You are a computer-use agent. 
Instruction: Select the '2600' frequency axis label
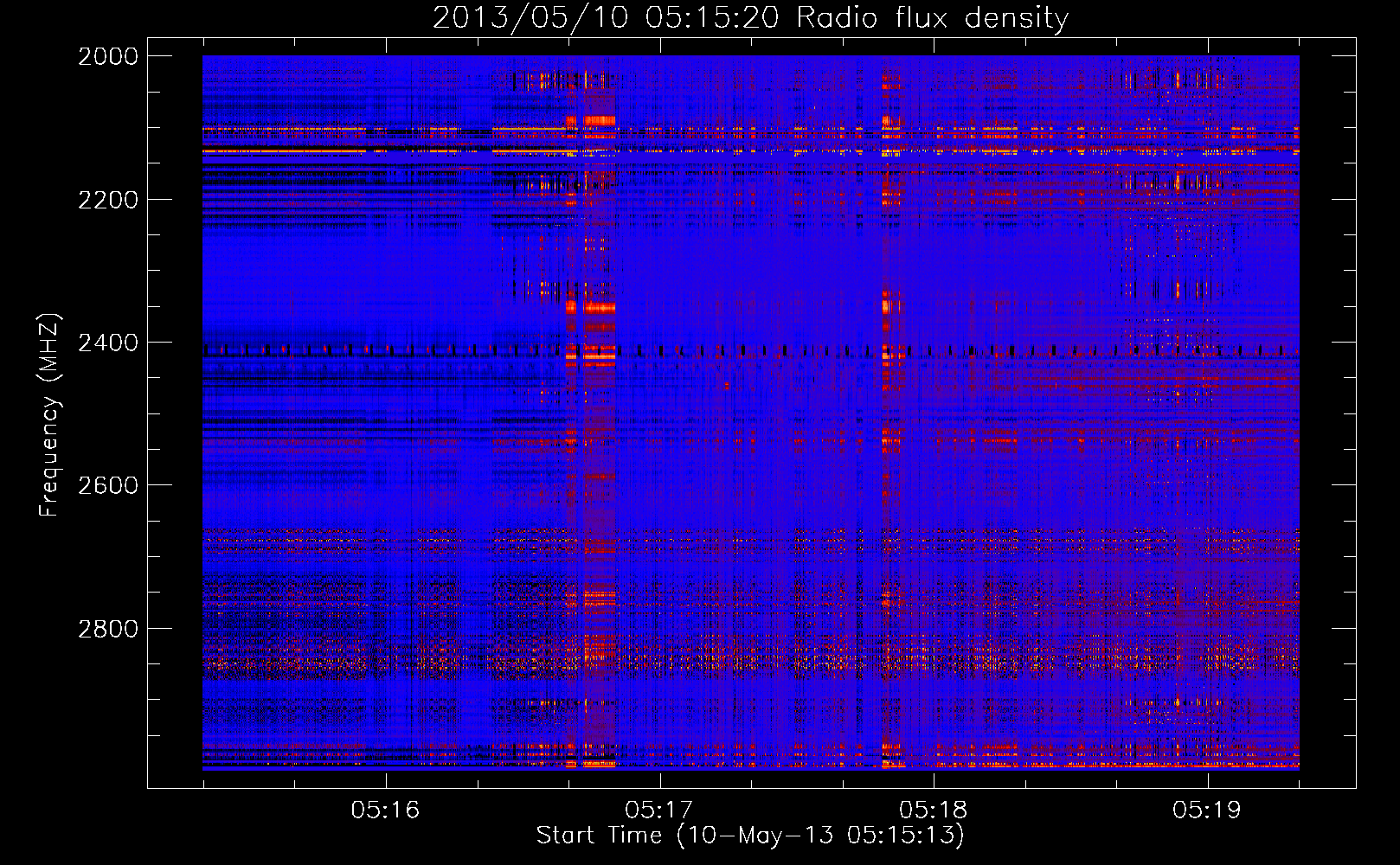[108, 485]
